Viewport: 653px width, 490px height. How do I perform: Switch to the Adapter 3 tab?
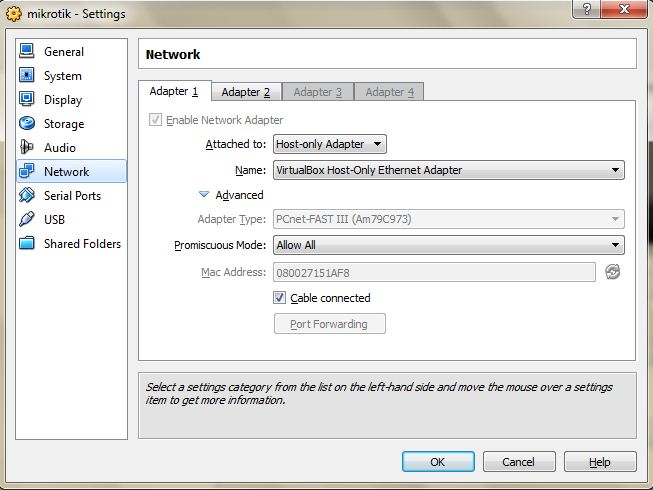pos(318,92)
